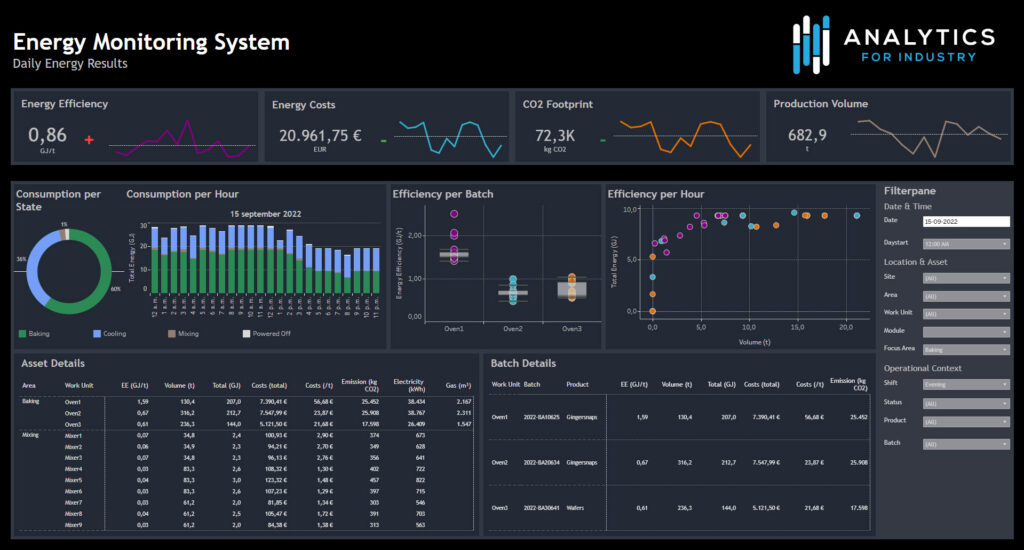The width and height of the screenshot is (1024, 550).
Task: Select the Oven1 row in Asset Details
Action: coord(73,402)
